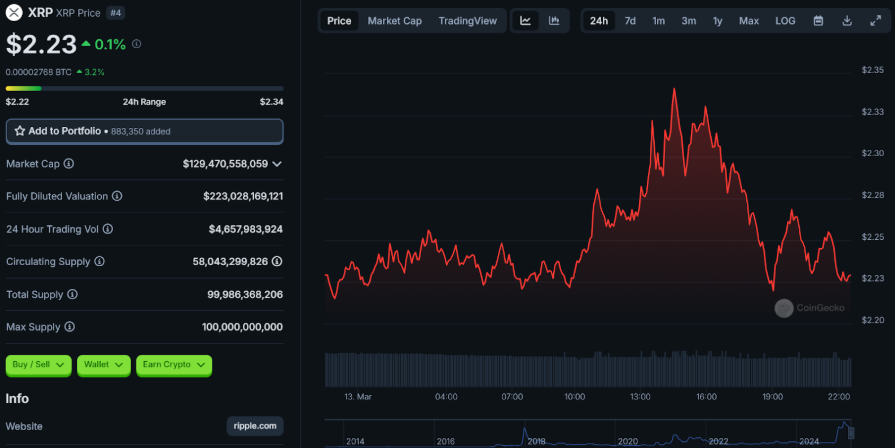Click the Add to Portfolio button
Screen dimensions: 895x448
point(144,131)
